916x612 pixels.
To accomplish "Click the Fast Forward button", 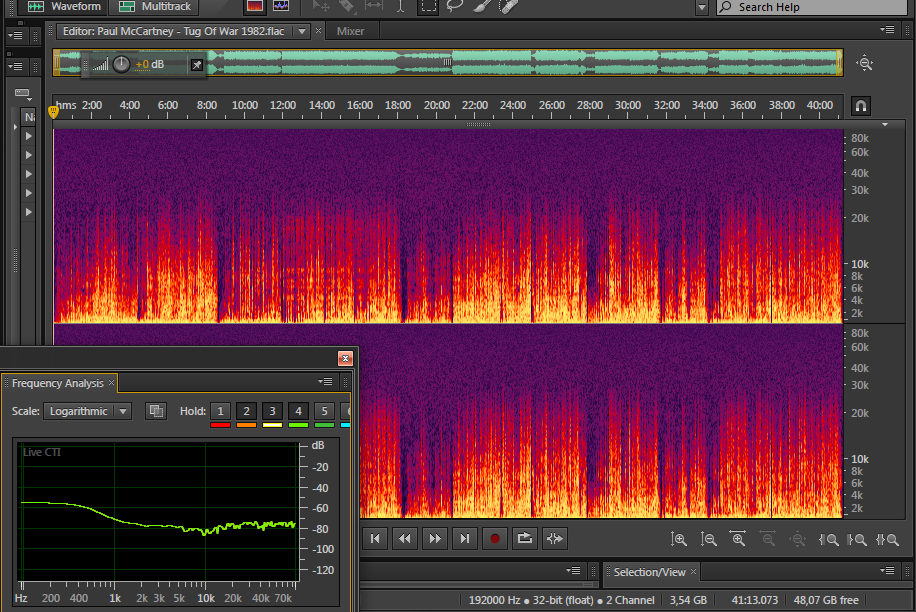I will (x=435, y=538).
